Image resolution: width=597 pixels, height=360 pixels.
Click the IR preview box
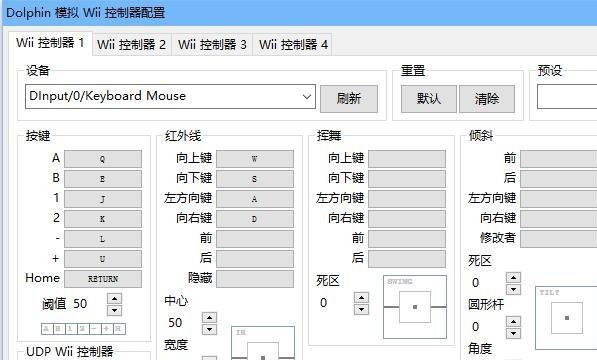[x=263, y=343]
